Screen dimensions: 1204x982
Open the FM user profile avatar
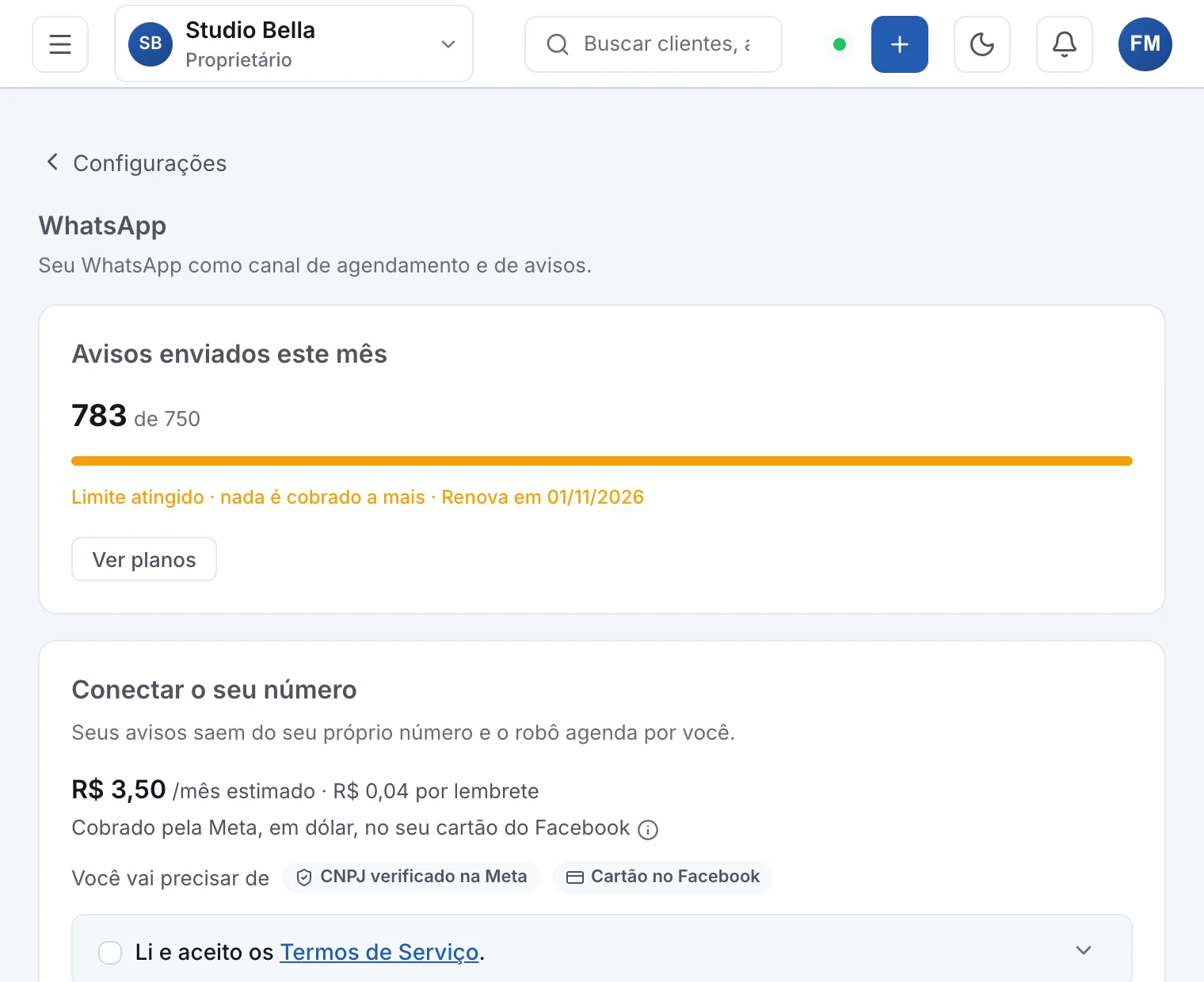point(1145,44)
